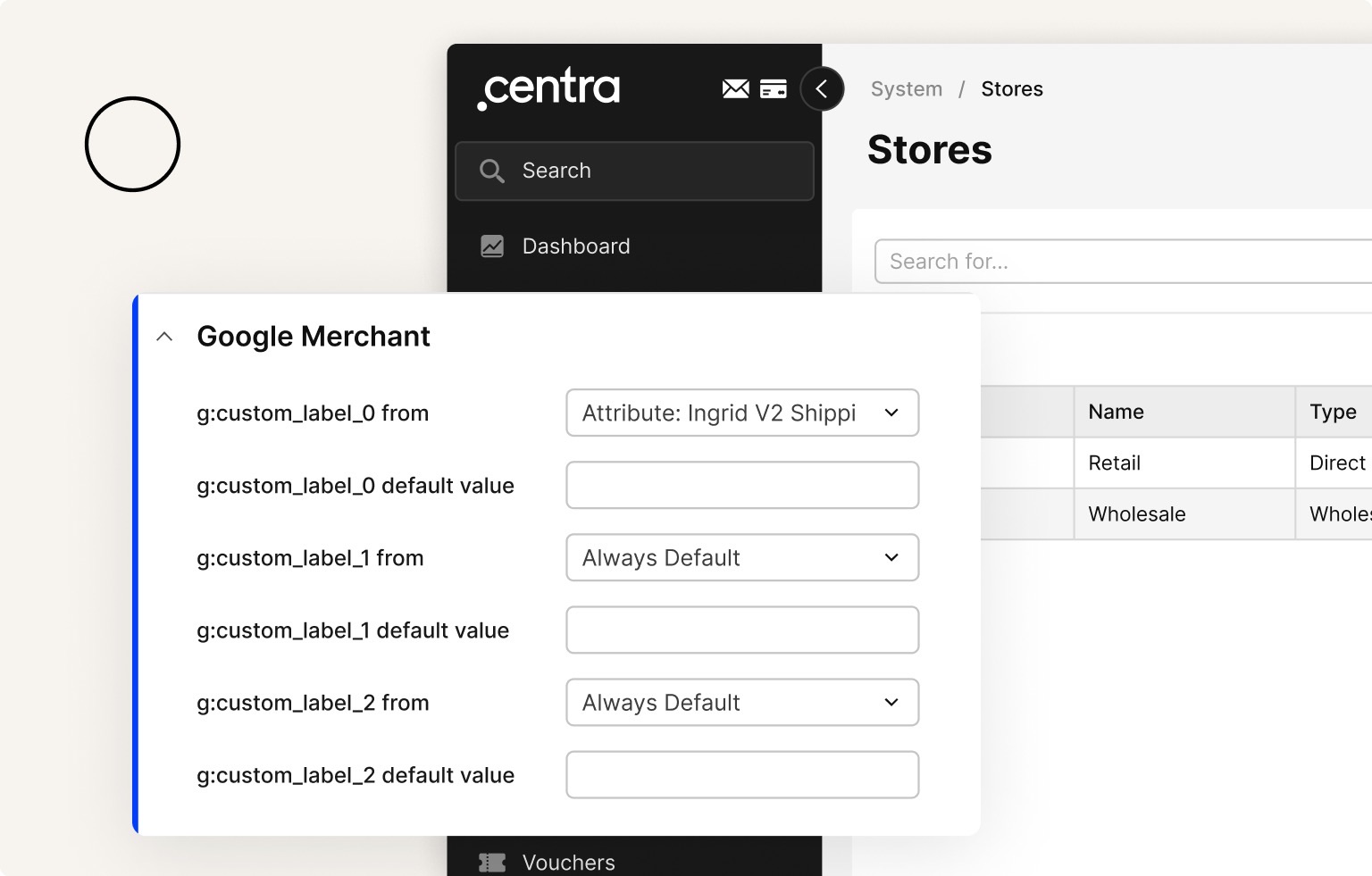Focus the Stores 'Search for...' field
Viewport: 1372px width, 876px height.
point(1117,262)
